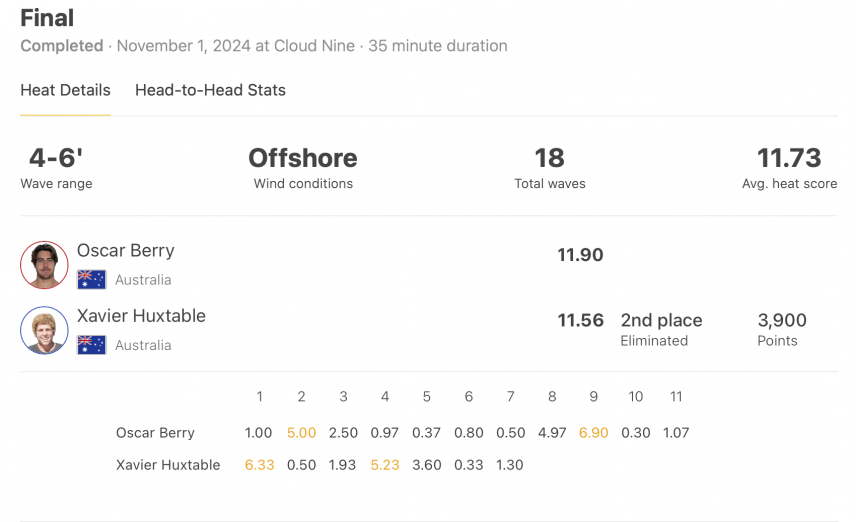Click the 18 Total waves stat
This screenshot has height=522, width=856.
tap(550, 168)
